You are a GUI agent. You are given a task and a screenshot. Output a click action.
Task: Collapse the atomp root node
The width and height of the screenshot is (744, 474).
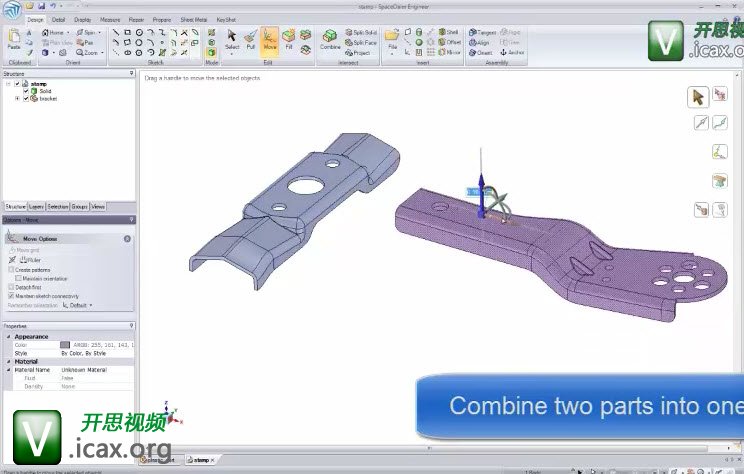pos(8,84)
